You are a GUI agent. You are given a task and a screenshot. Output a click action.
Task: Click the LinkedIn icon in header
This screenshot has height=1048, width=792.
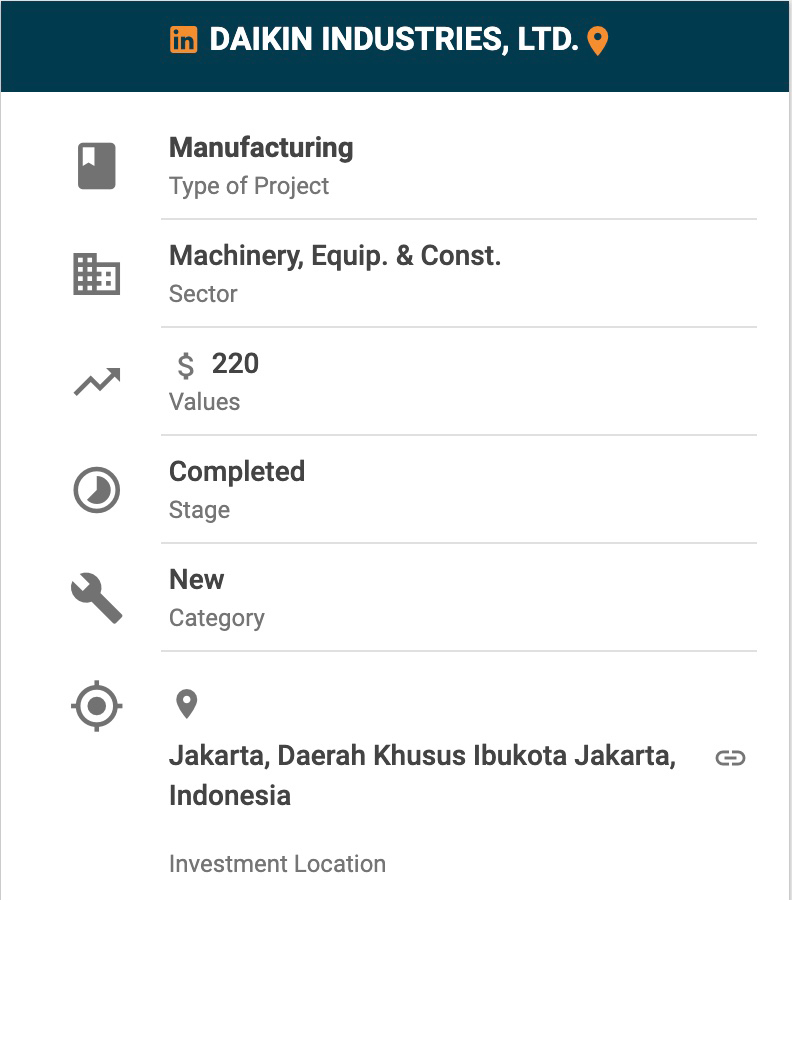[183, 40]
